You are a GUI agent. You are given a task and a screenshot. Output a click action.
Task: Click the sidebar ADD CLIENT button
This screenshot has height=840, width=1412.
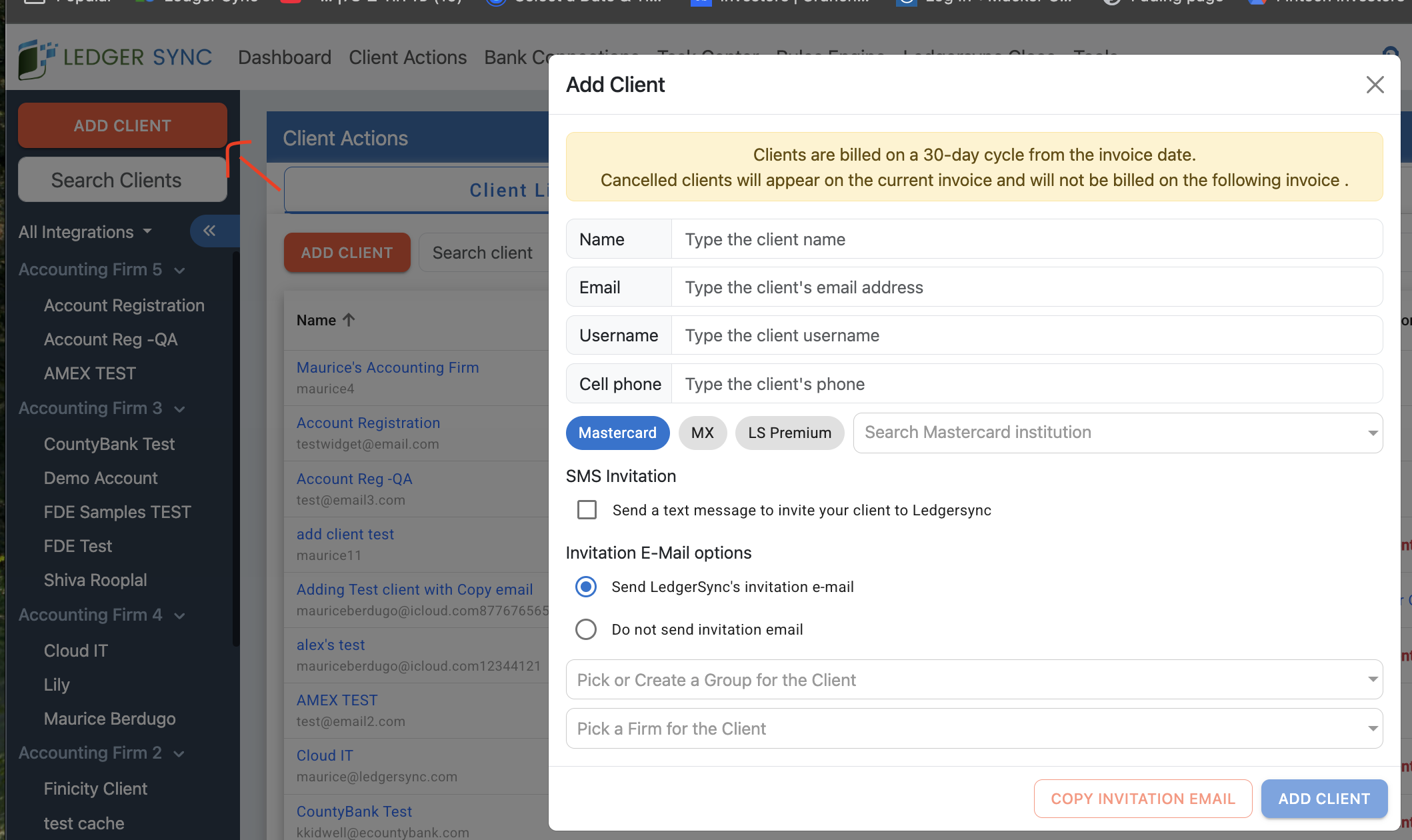(123, 125)
